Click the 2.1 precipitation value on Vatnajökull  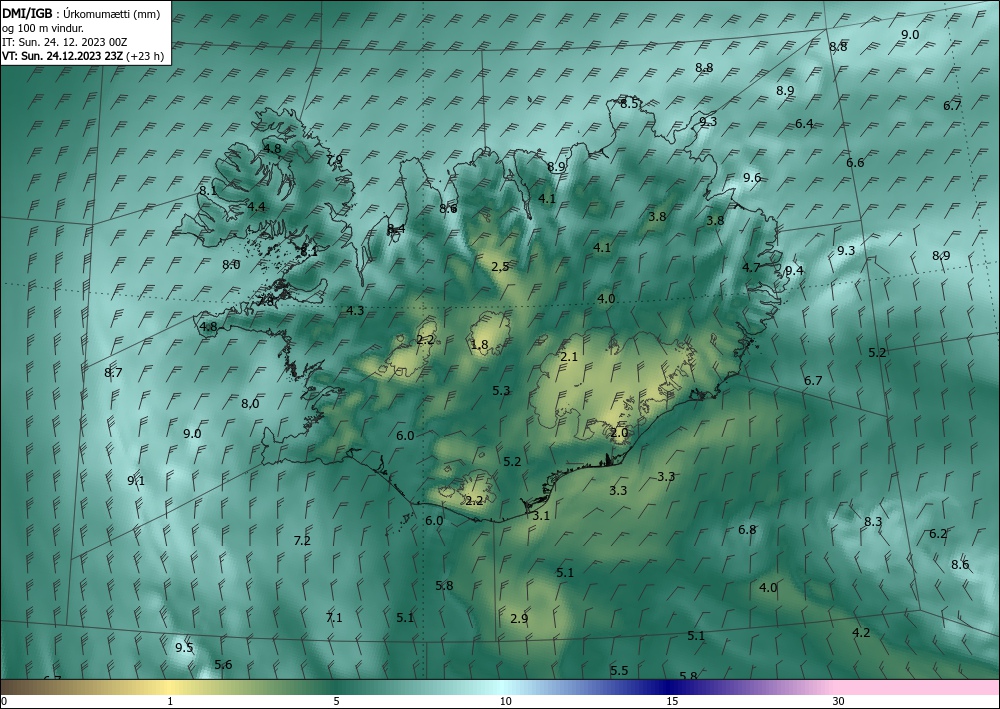point(568,357)
